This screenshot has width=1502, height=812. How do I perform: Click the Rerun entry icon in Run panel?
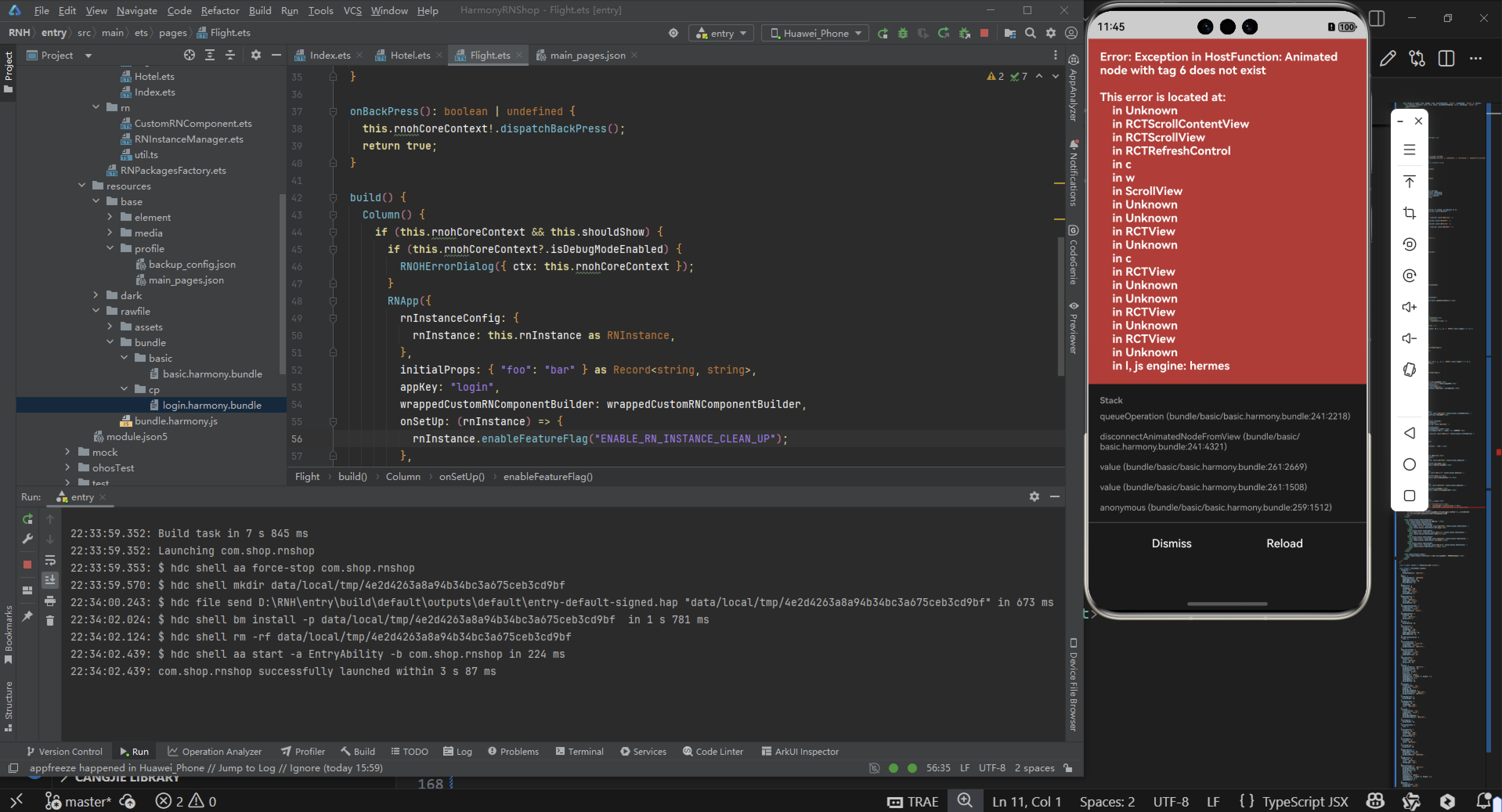pos(27,519)
